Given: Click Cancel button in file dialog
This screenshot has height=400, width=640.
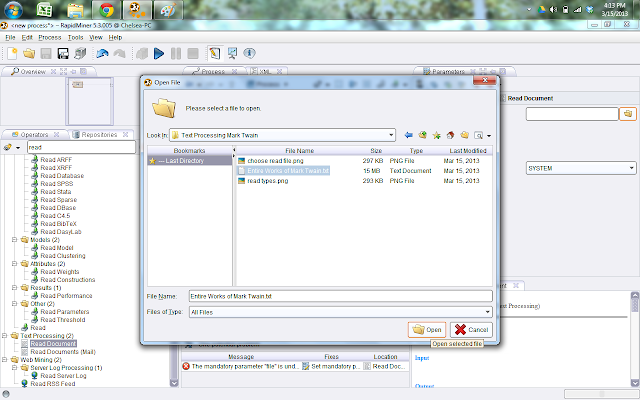Looking at the screenshot, I should pyautogui.click(x=471, y=330).
